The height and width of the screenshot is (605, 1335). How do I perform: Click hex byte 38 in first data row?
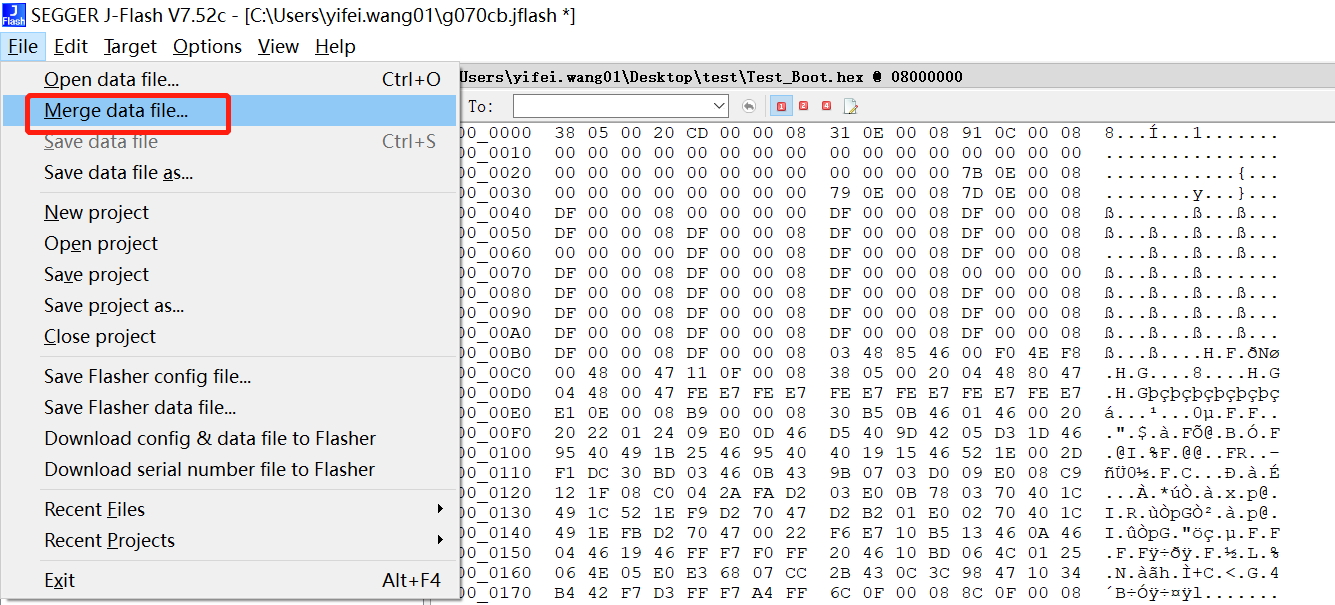coord(565,133)
